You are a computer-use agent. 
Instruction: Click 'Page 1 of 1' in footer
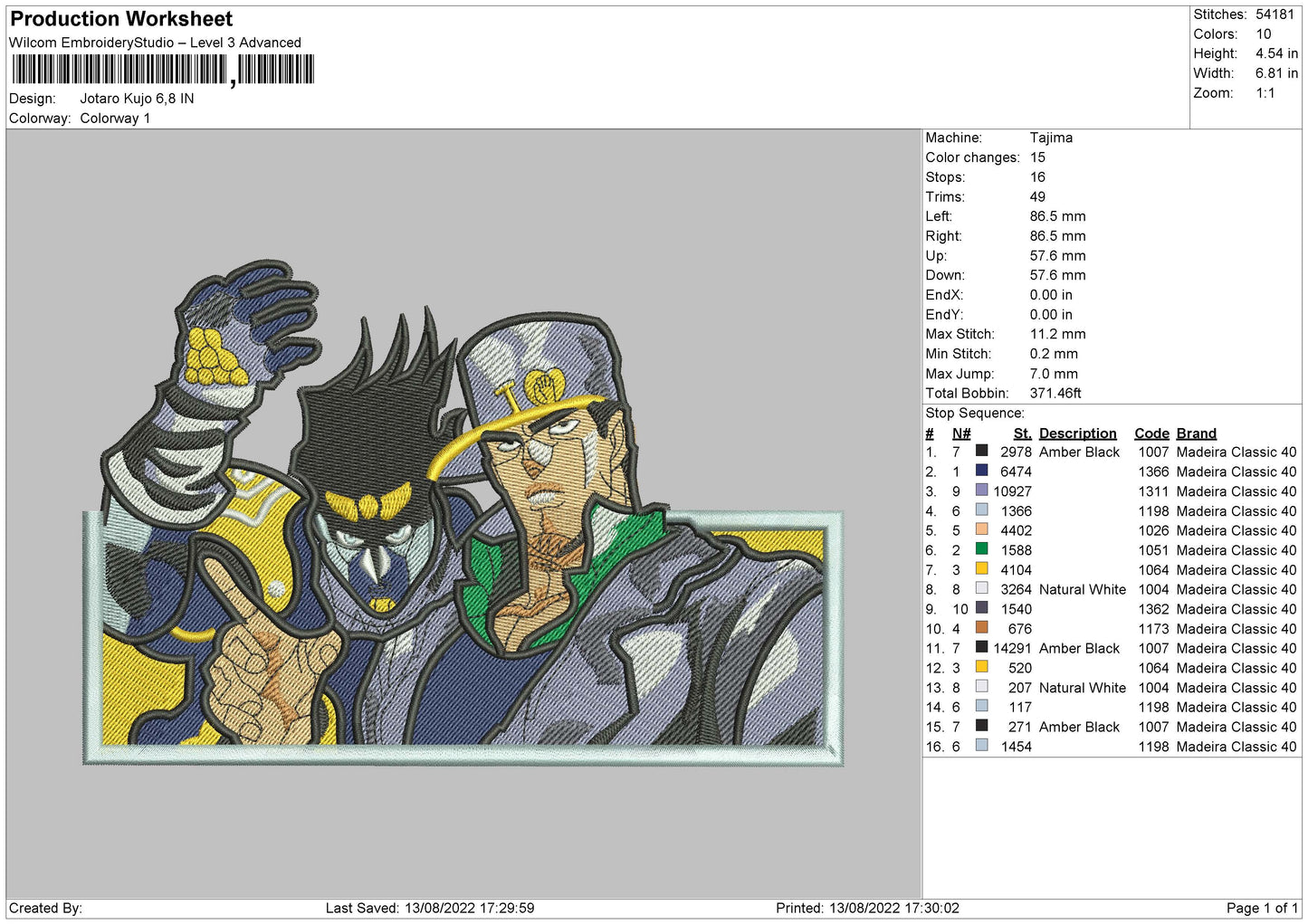pos(1262,908)
